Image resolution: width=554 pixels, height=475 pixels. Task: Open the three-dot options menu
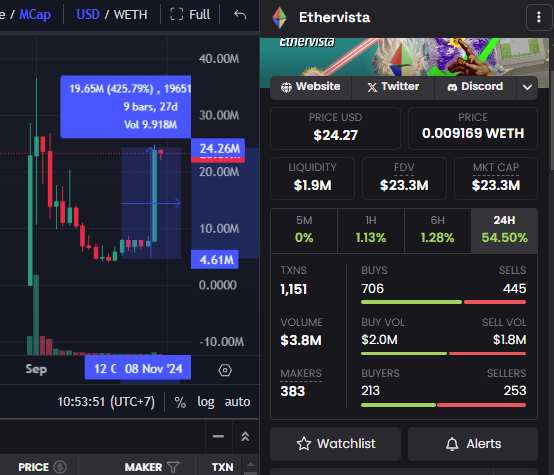[x=538, y=17]
